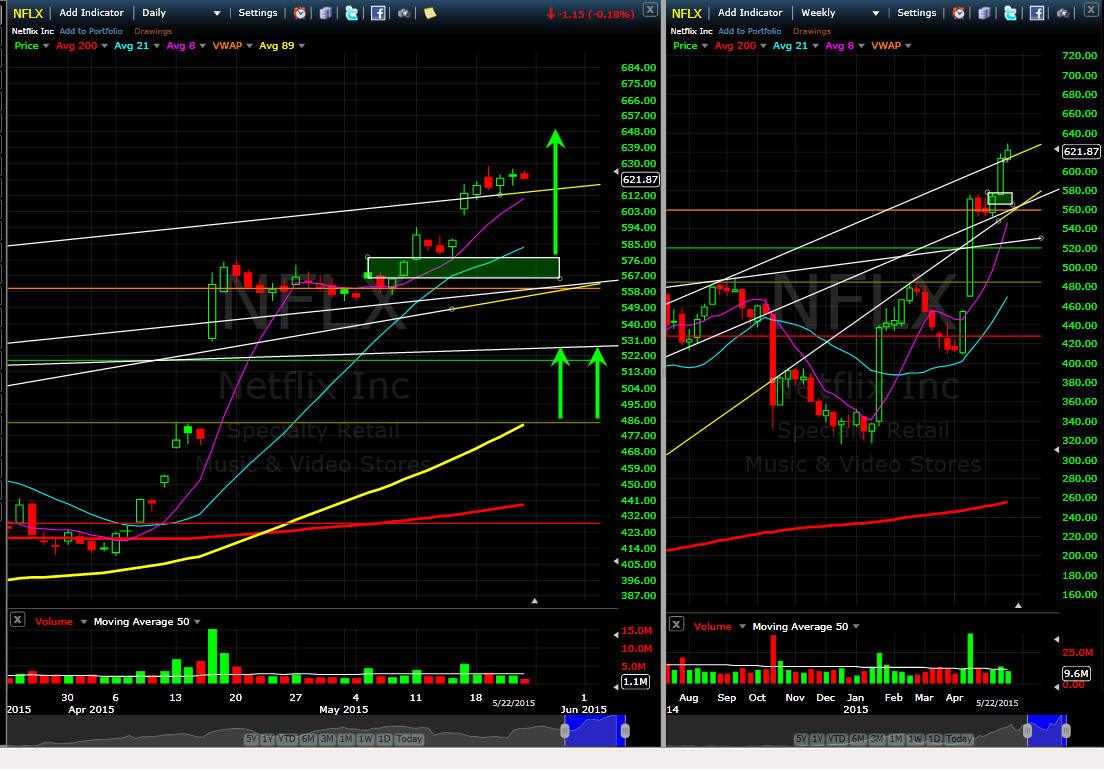Open the yellow sticky note icon in Daily chart

click(x=430, y=13)
